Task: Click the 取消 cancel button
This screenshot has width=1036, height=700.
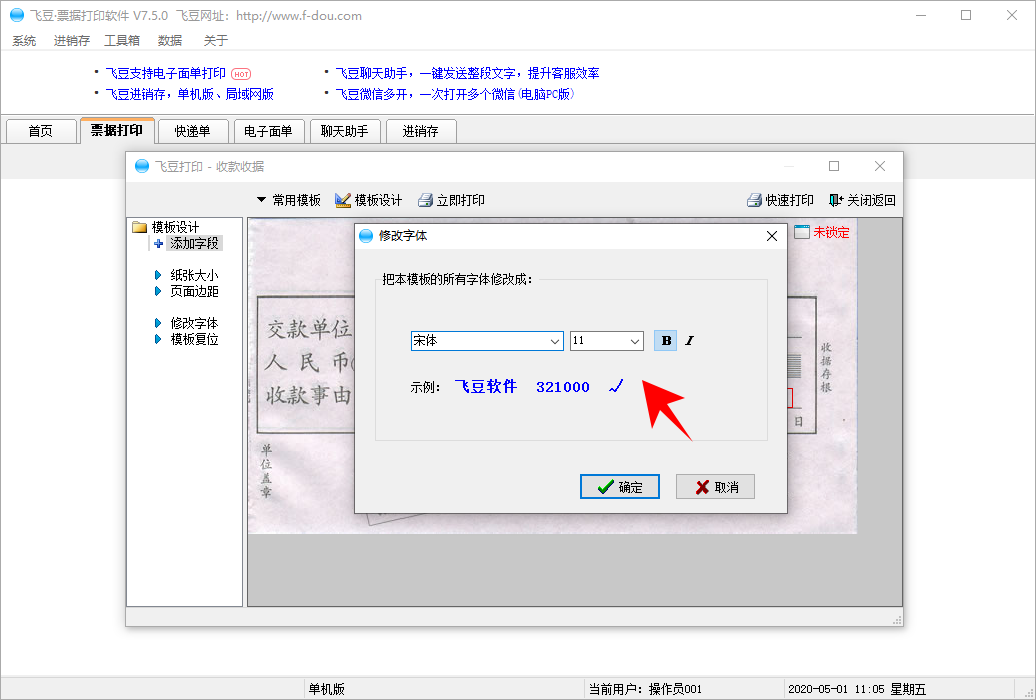Action: 715,487
